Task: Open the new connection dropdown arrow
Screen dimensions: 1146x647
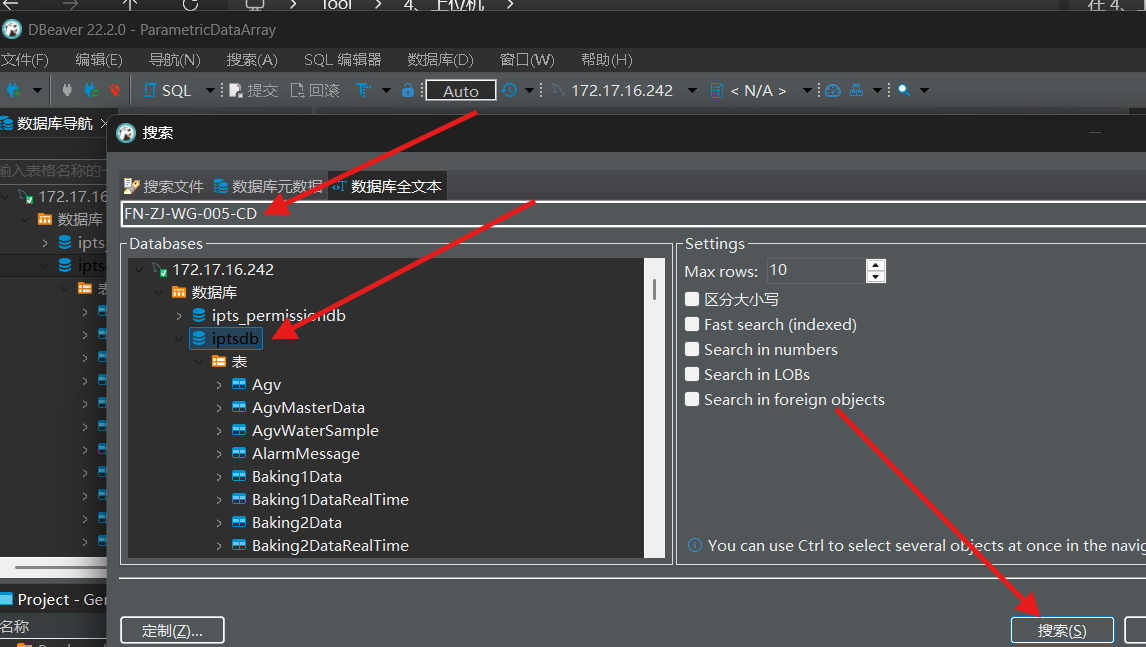Action: point(37,91)
